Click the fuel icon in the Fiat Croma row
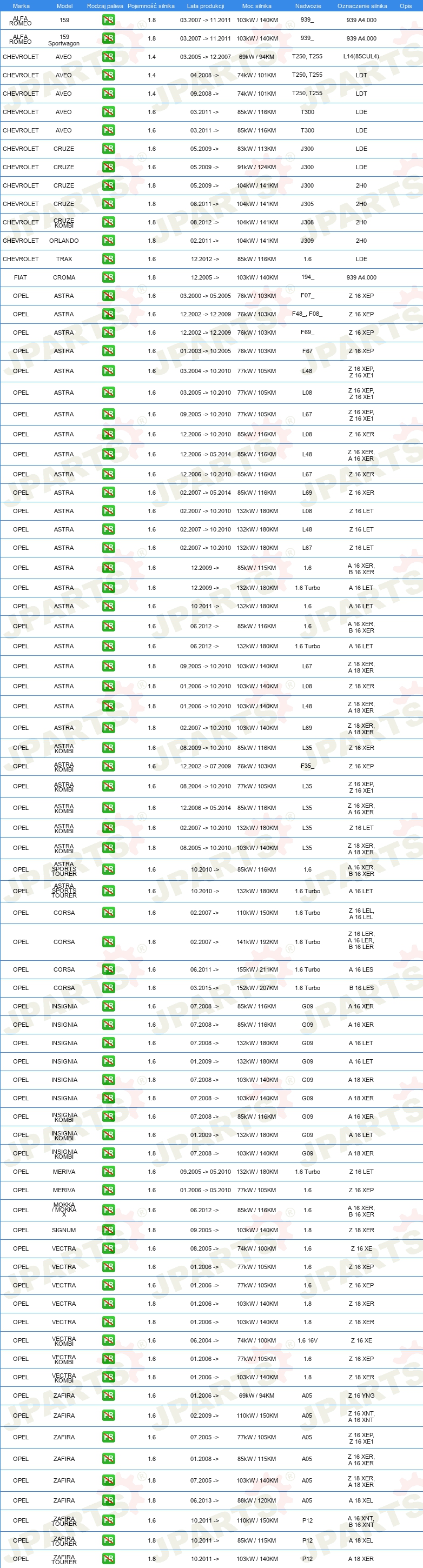The image size is (423, 1568). pos(108,277)
